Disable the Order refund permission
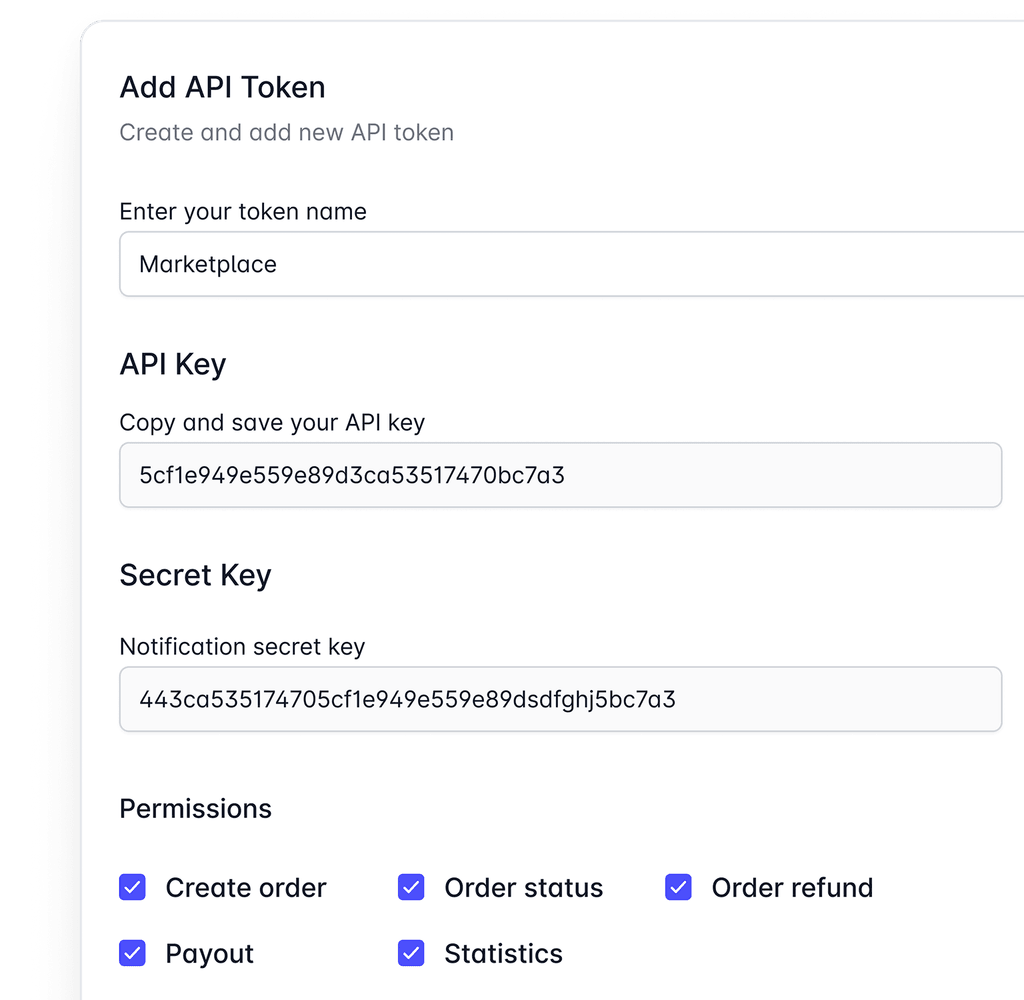Viewport: 1024px width, 1000px height. click(x=678, y=887)
